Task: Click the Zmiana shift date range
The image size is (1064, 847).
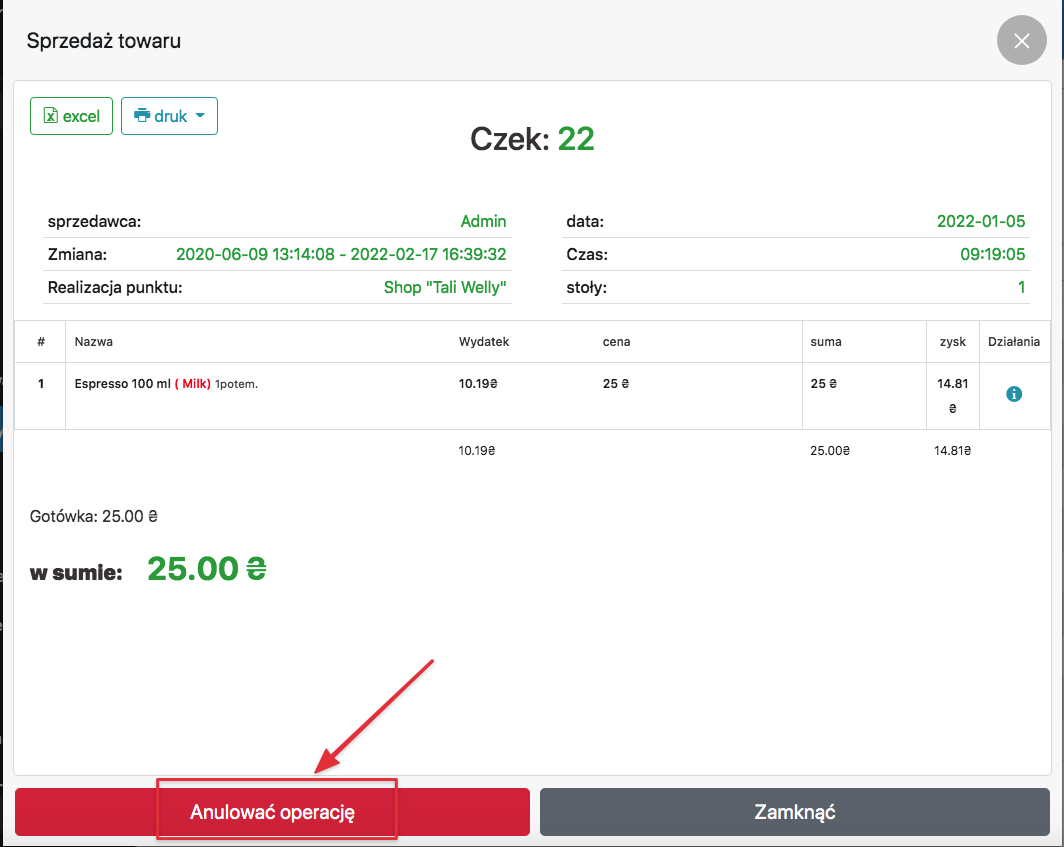Action: coord(341,255)
